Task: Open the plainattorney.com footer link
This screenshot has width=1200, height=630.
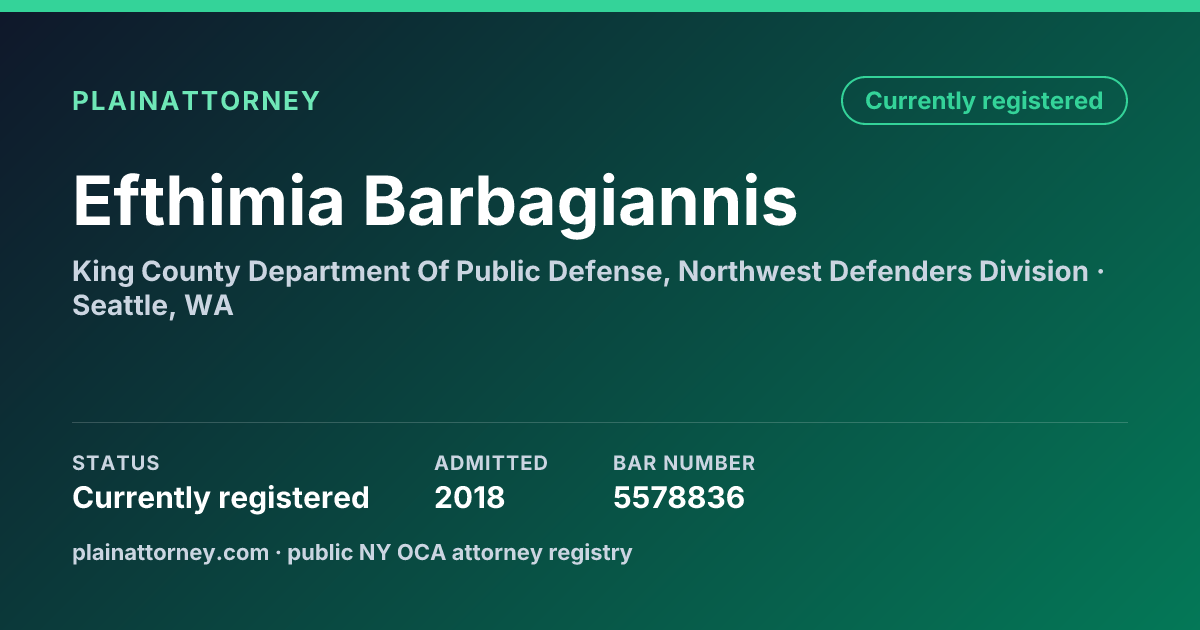Action: click(170, 552)
